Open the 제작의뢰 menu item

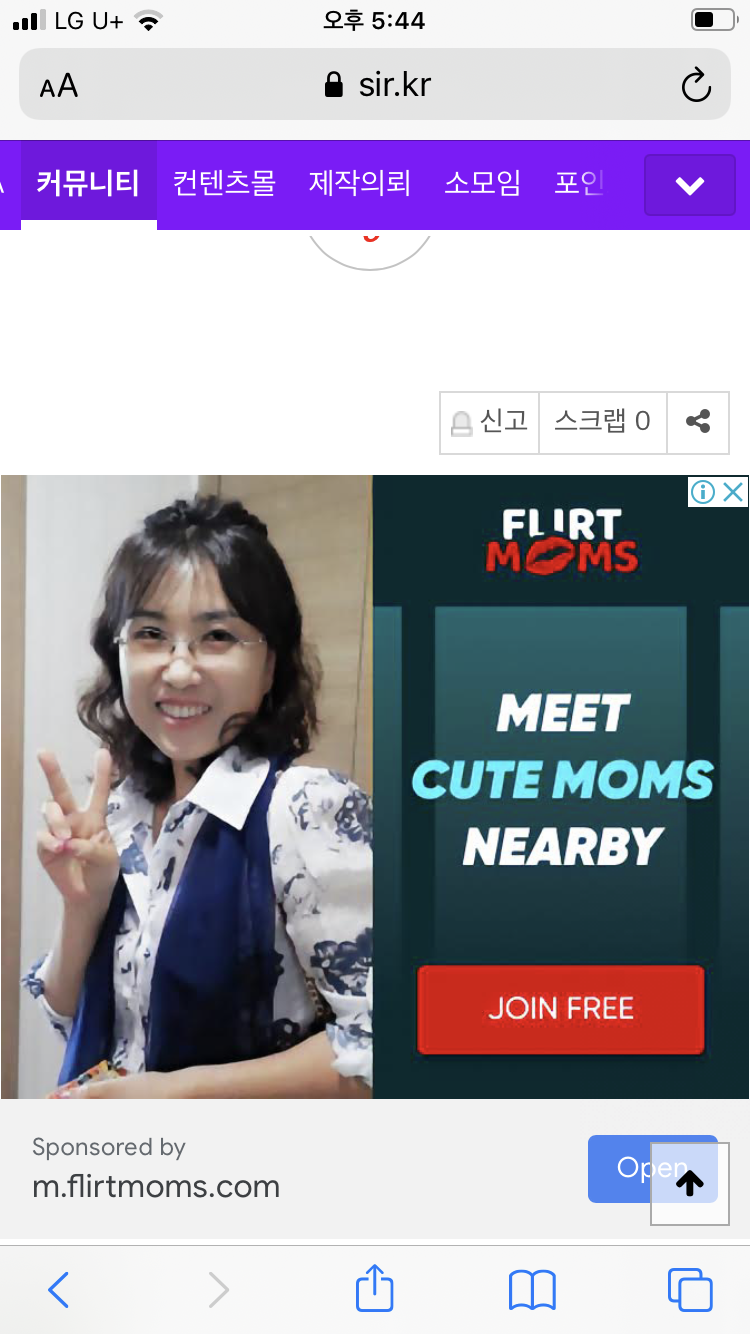pyautogui.click(x=360, y=184)
